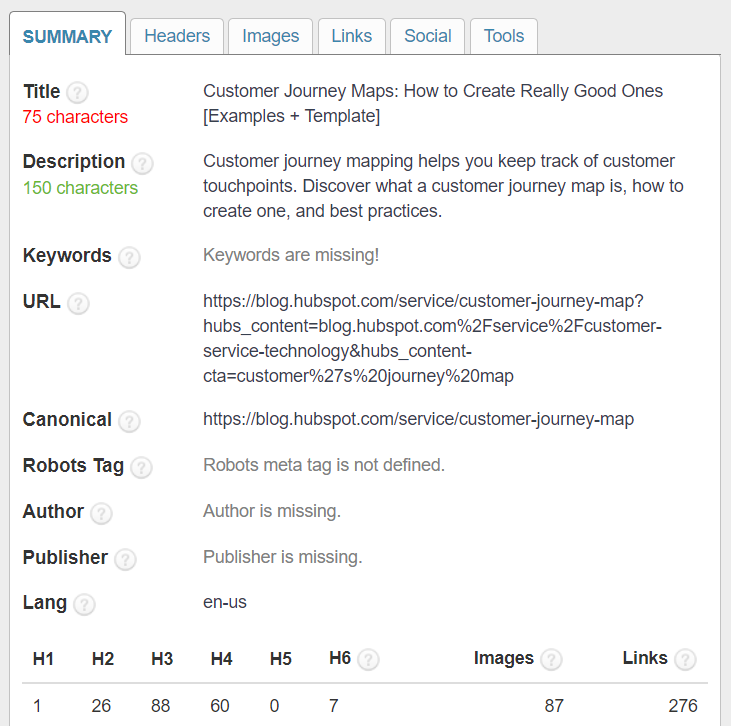Select the Social tab
The image size is (731, 726).
click(427, 36)
